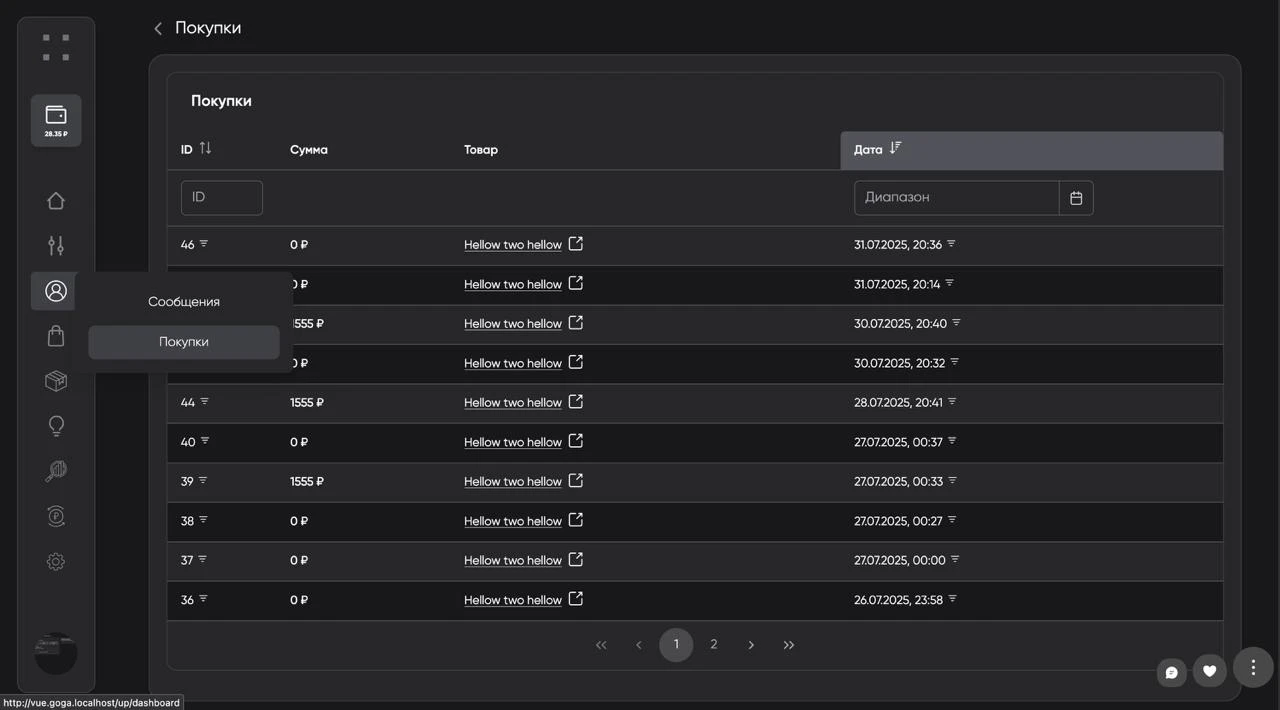Select Сообщения from the flyout menu
Viewport: 1280px width, 710px height.
(184, 302)
